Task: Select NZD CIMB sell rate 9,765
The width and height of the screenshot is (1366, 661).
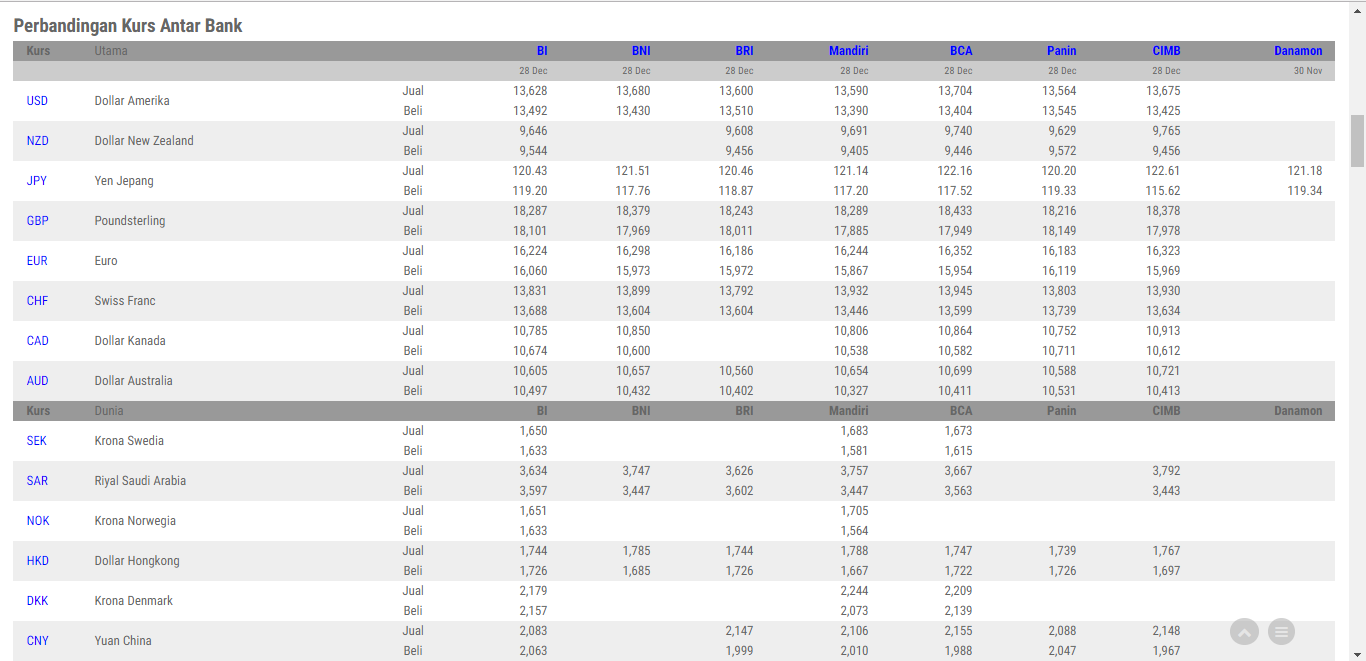Action: [x=1166, y=131]
